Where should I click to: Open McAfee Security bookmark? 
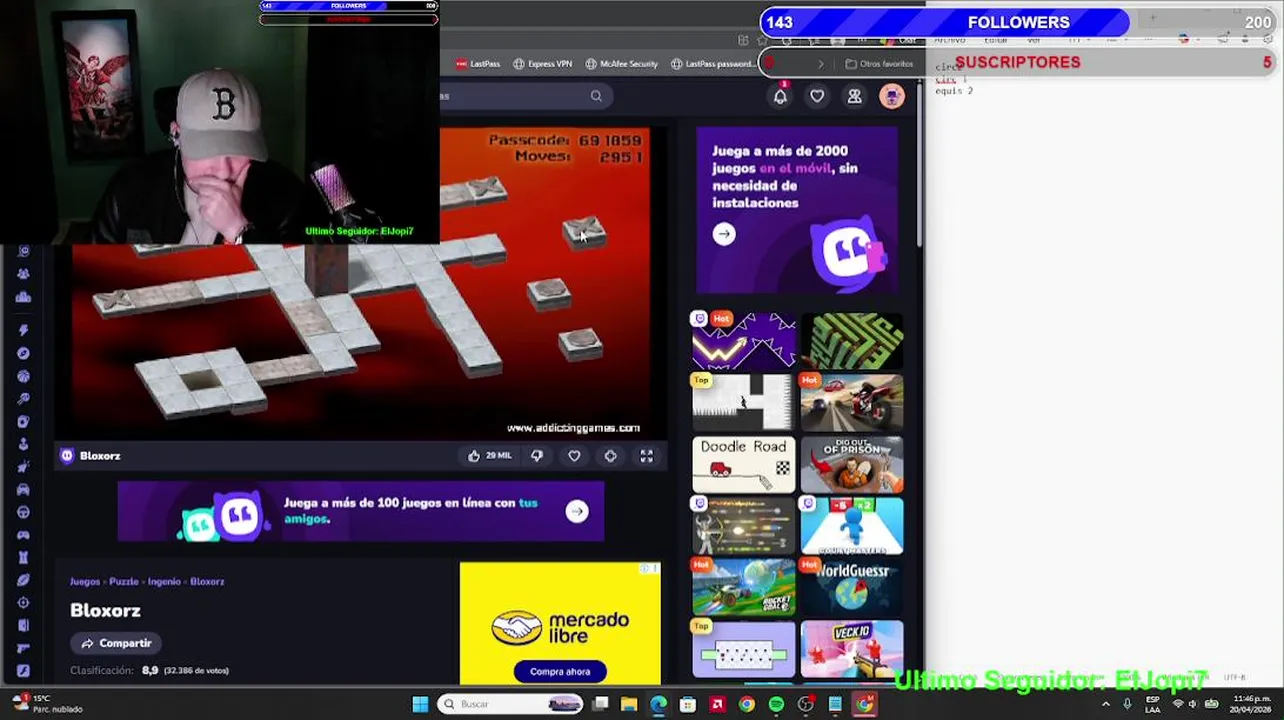(x=621, y=64)
